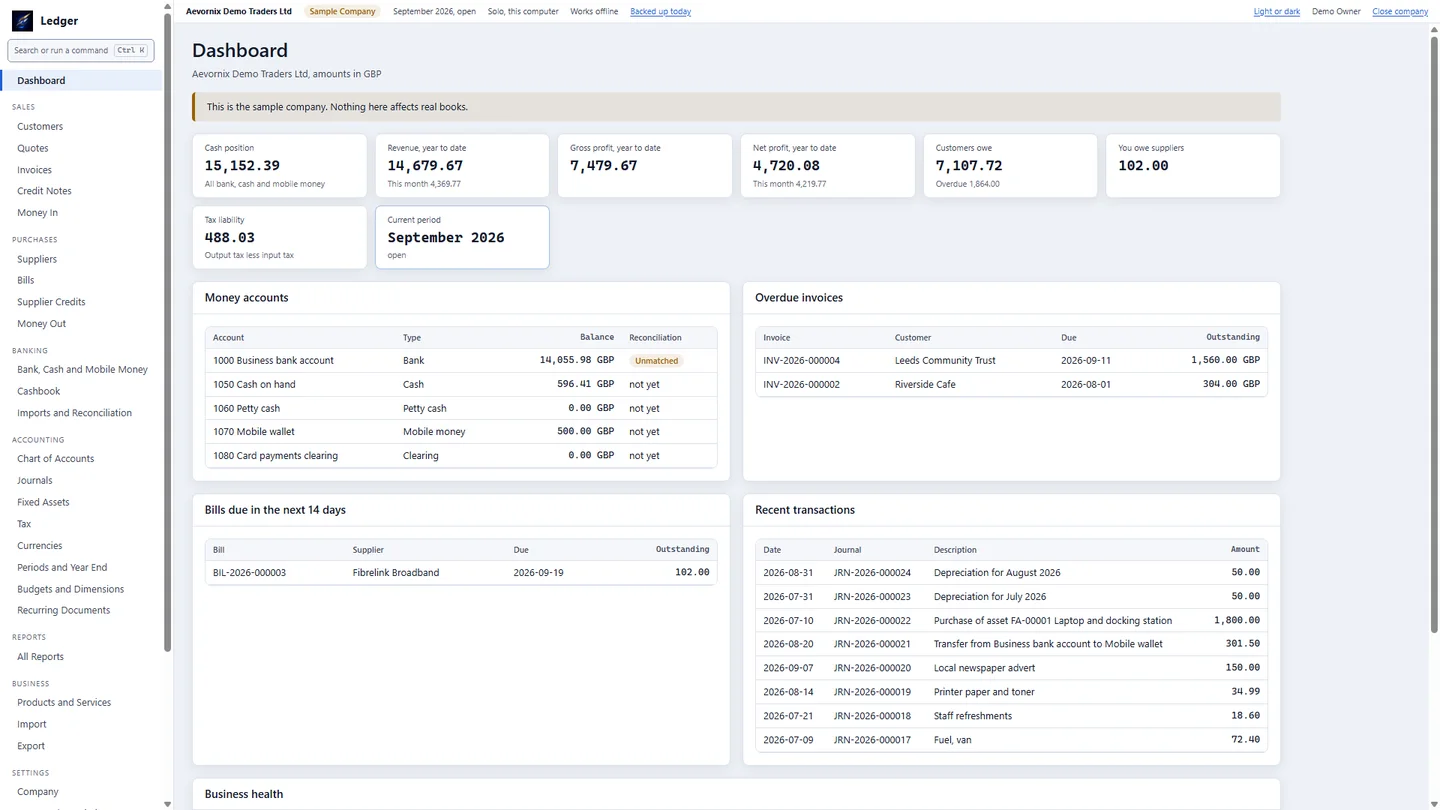The width and height of the screenshot is (1440, 810).
Task: Click the Close company link
Action: click(x=1400, y=11)
